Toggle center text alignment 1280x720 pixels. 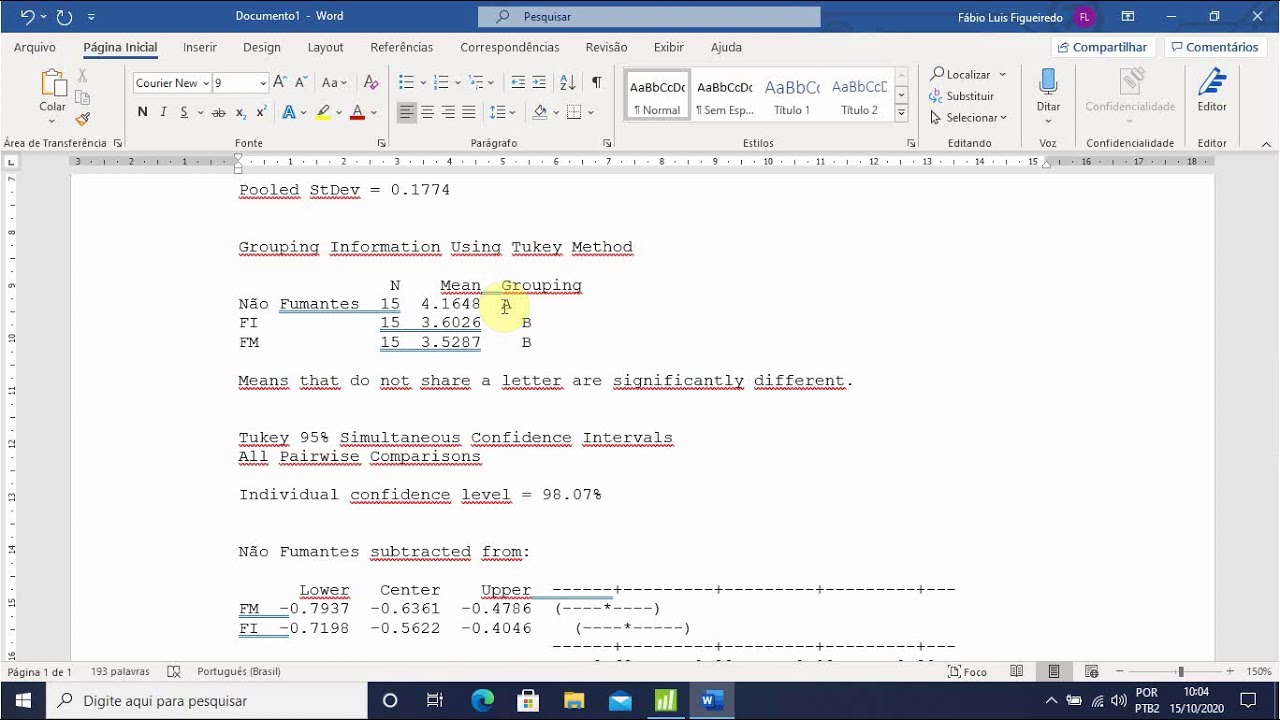(427, 112)
